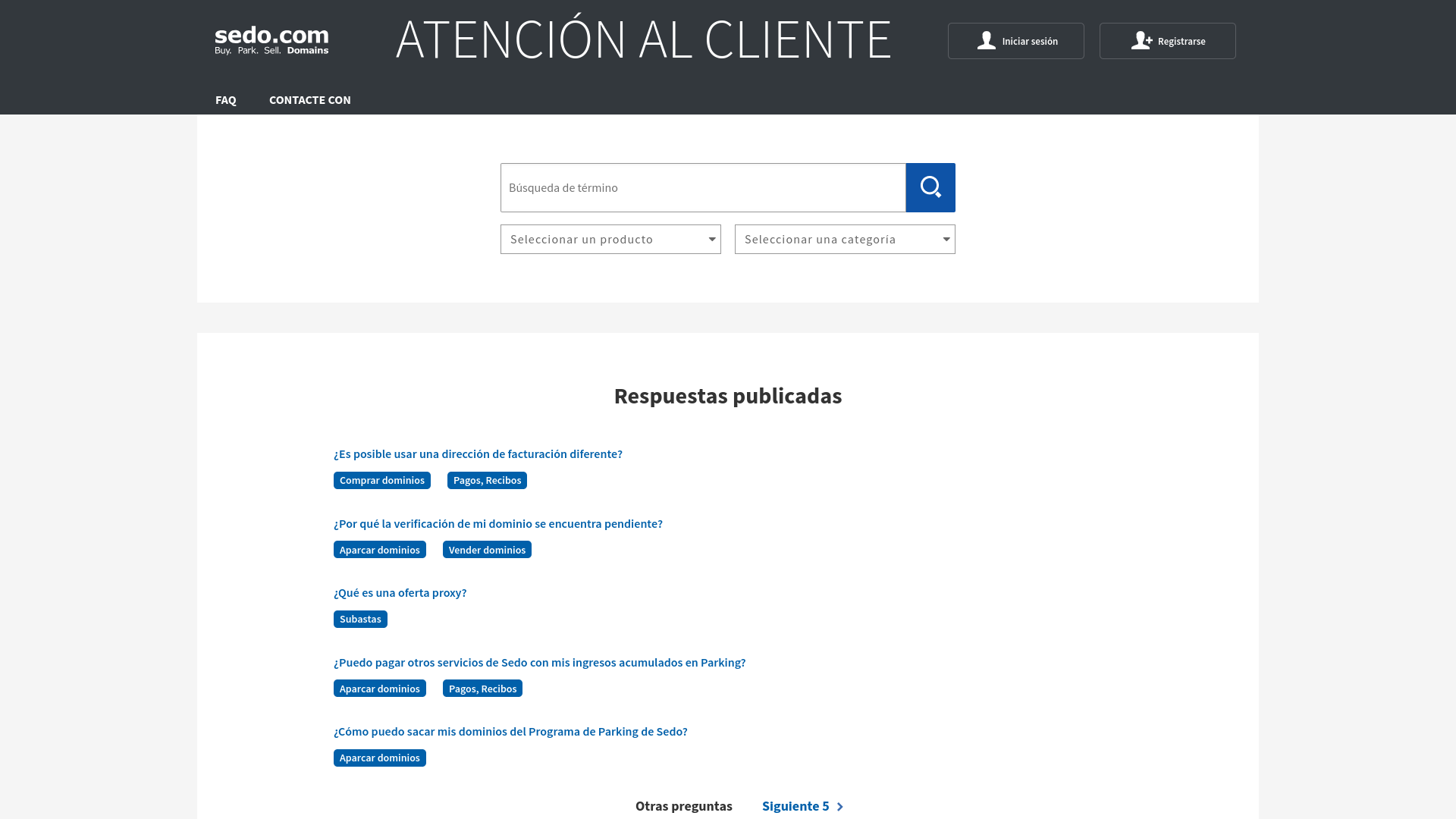The image size is (1456, 819).
Task: Open question about paying with Parking income
Action: (540, 662)
